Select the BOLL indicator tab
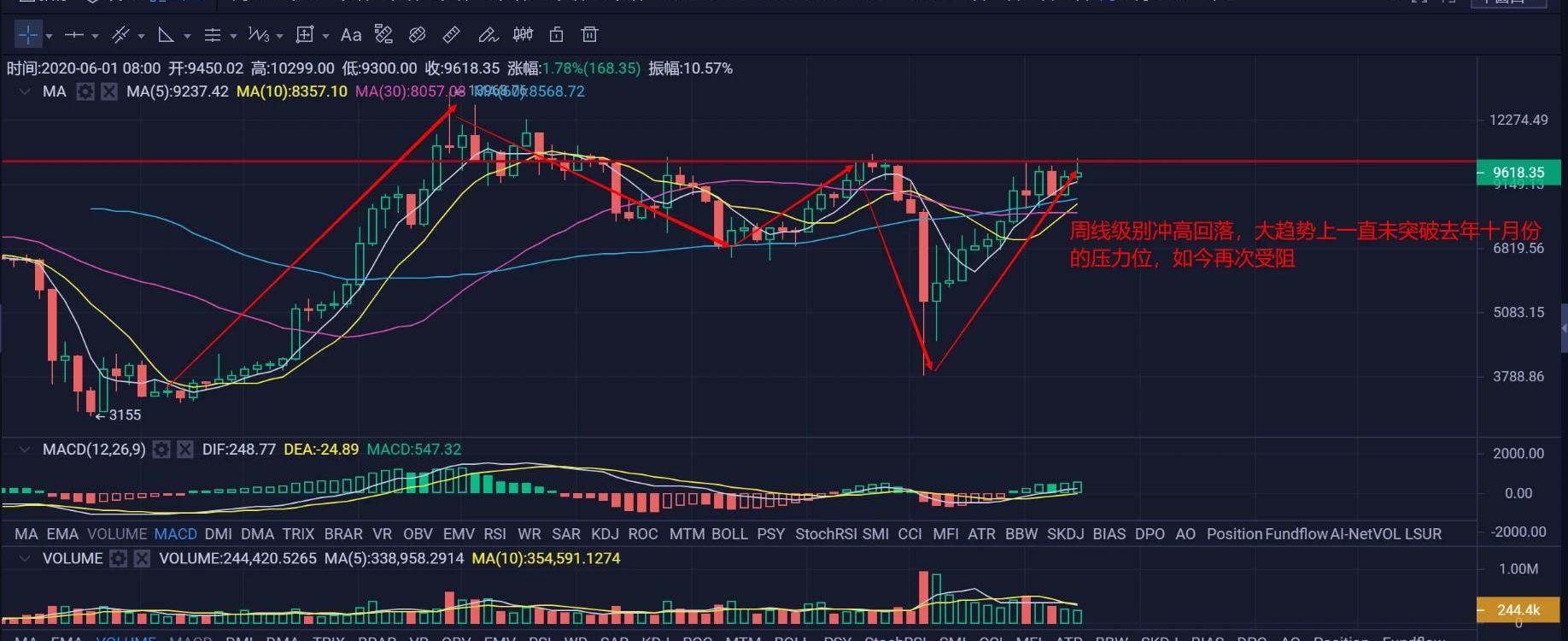This screenshot has width=1568, height=641. coord(729,534)
